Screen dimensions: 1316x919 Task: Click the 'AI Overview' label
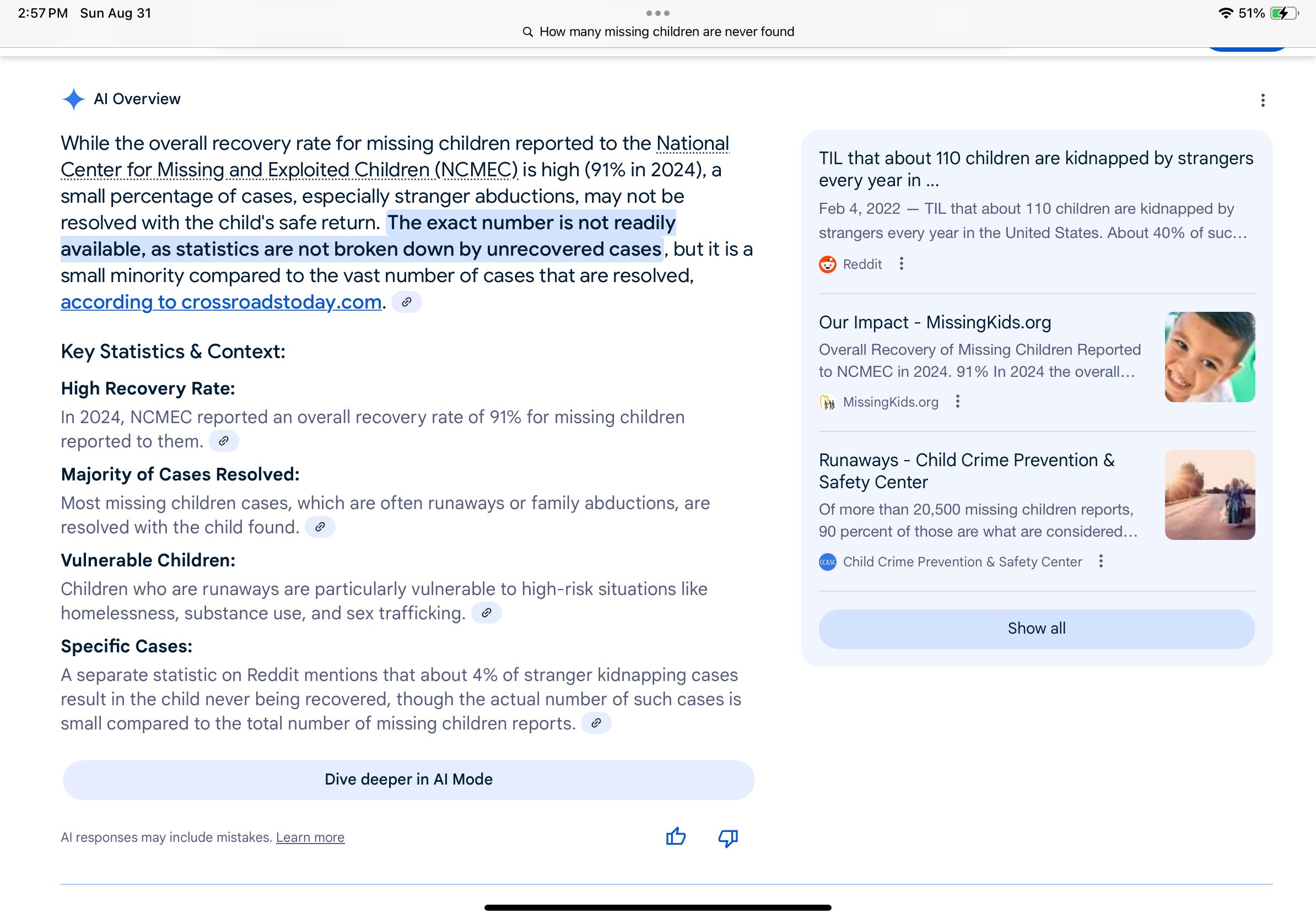137,99
